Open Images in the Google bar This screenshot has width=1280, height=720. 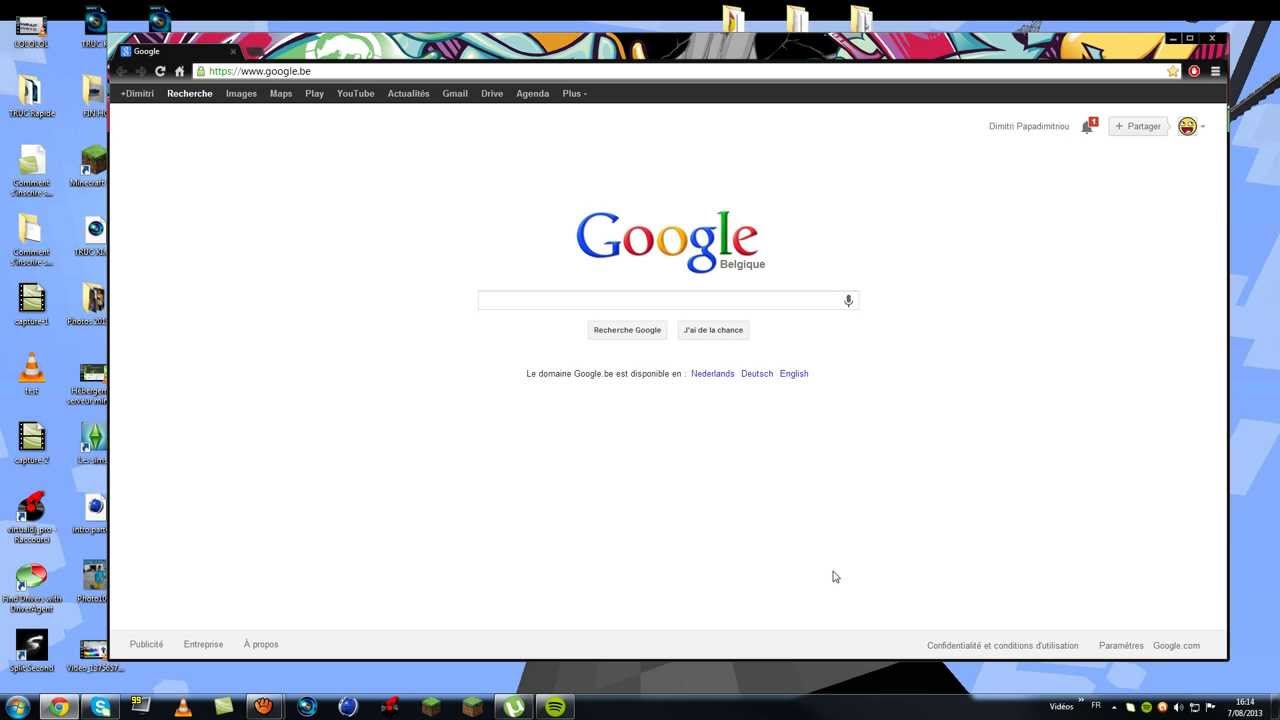tap(241, 94)
